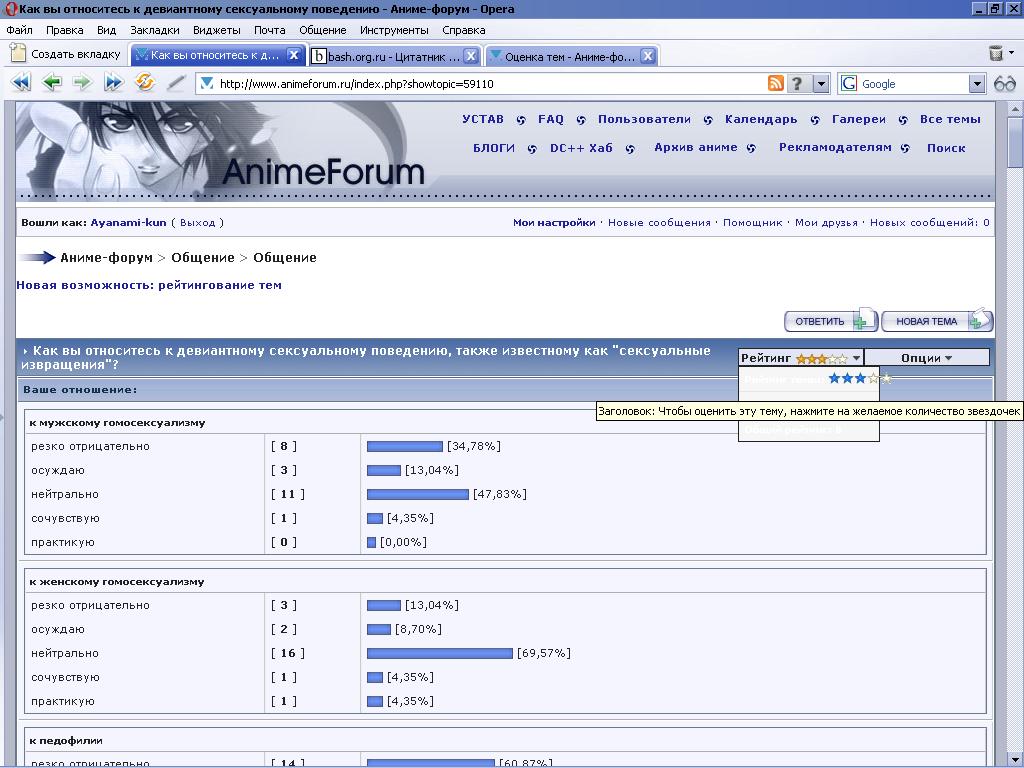Open the Общение menu in menu bar

(x=323, y=30)
